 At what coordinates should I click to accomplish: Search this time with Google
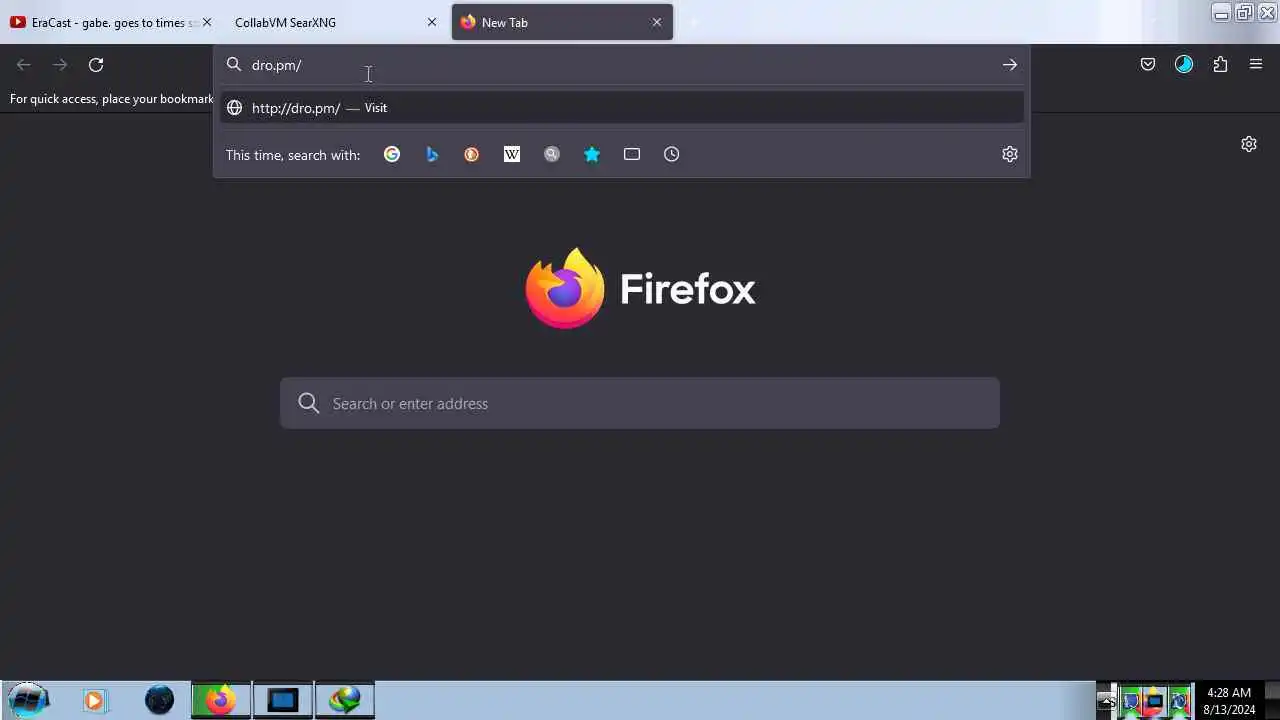(392, 154)
